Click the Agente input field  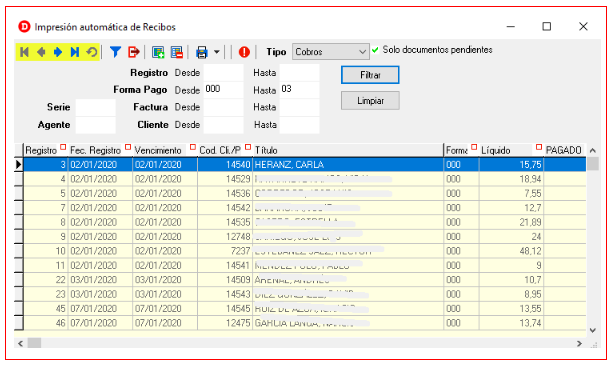[96, 125]
